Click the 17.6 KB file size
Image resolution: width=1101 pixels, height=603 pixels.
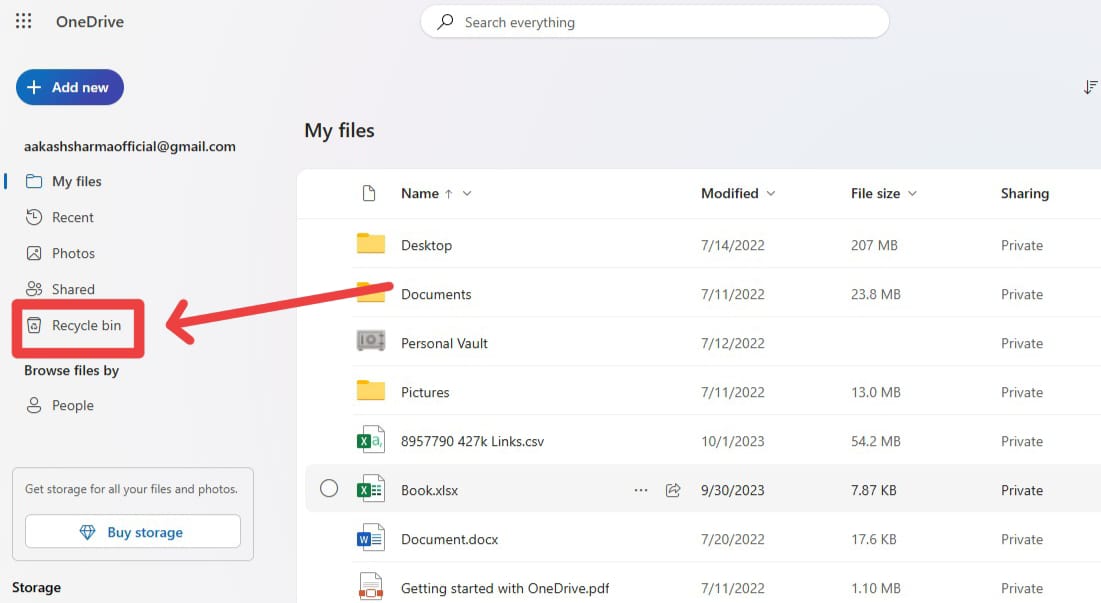(x=873, y=539)
